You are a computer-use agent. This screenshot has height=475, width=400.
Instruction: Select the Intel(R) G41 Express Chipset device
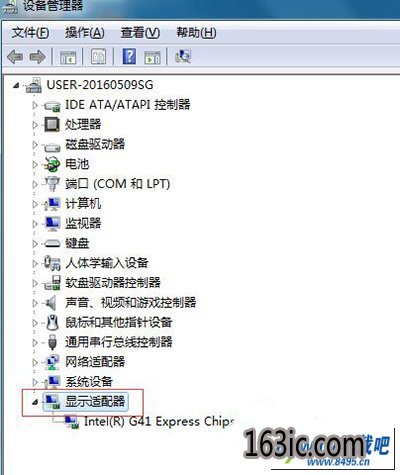tap(159, 421)
